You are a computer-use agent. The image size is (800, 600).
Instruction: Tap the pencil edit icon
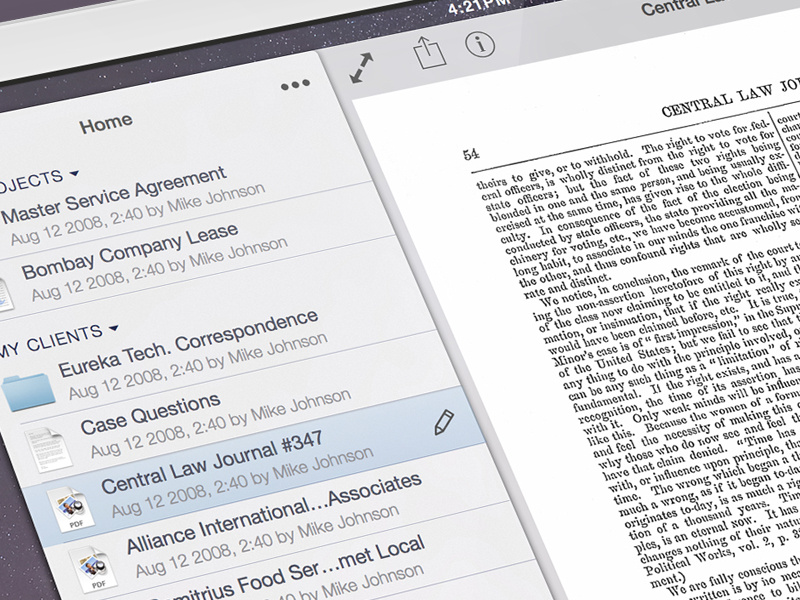click(x=444, y=422)
